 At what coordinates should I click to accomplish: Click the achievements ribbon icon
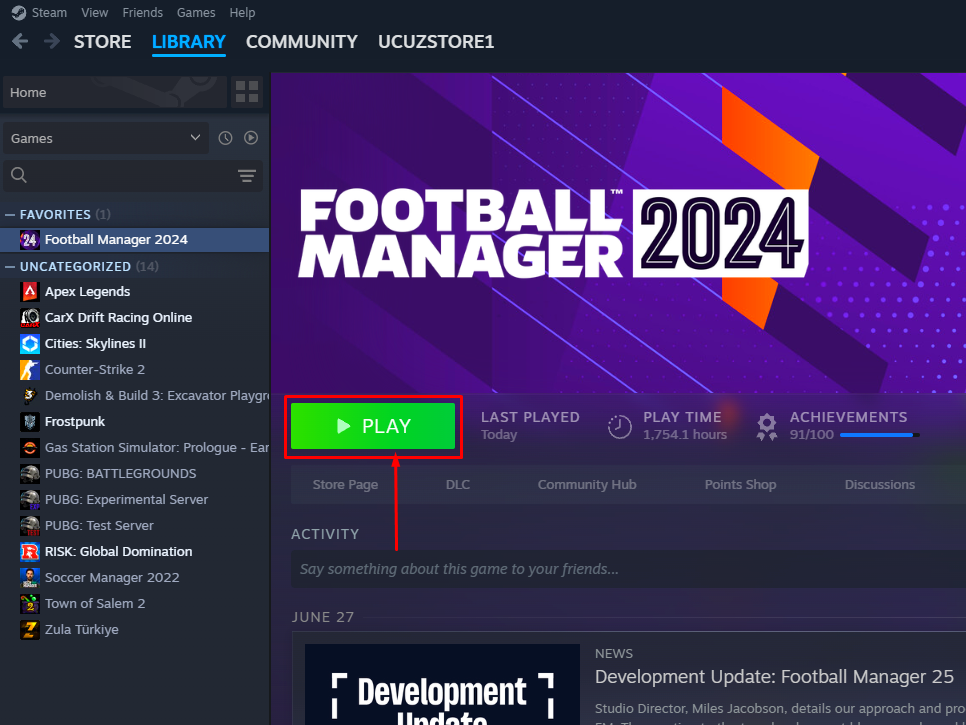click(767, 427)
